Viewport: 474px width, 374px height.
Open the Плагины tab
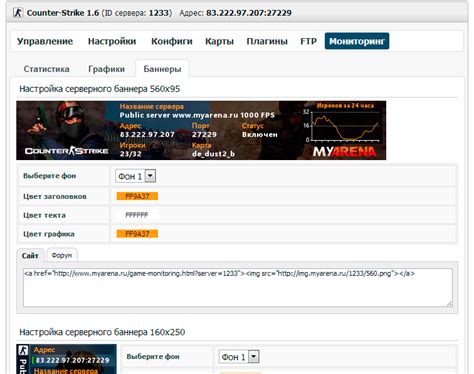267,41
